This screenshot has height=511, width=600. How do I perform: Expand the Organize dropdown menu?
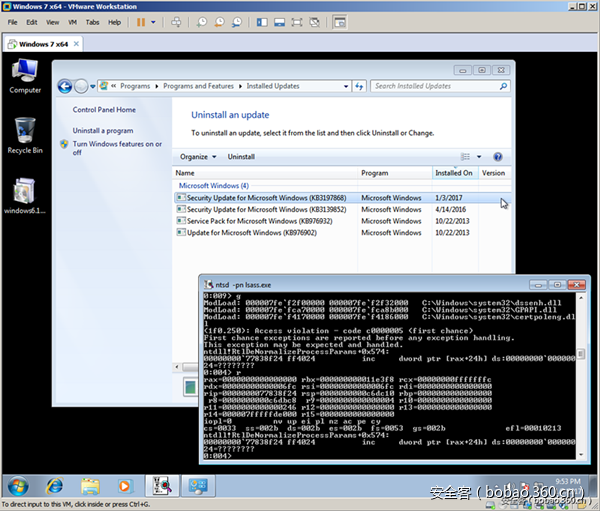pyautogui.click(x=198, y=157)
